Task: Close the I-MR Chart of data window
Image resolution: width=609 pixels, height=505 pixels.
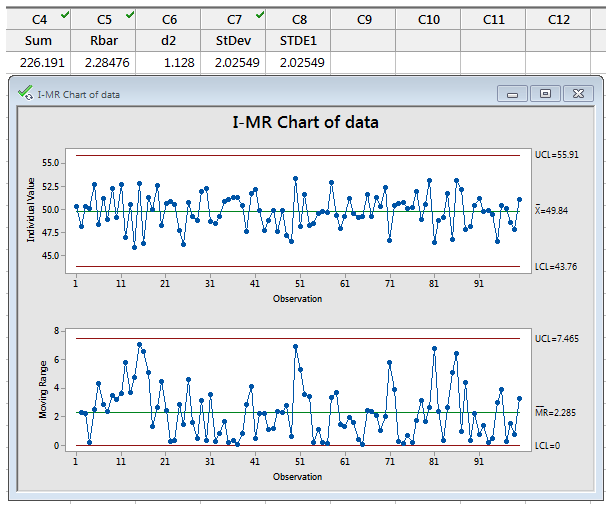Action: 577,93
